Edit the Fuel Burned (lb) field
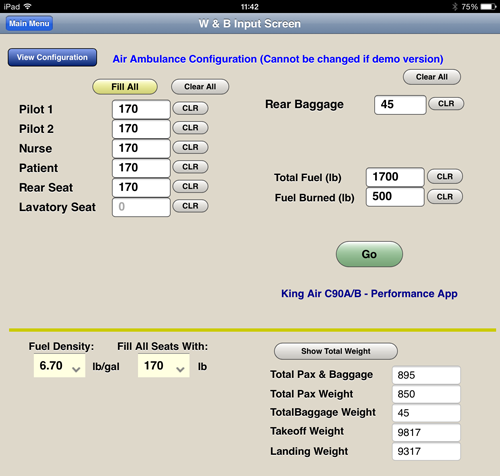 coord(395,197)
